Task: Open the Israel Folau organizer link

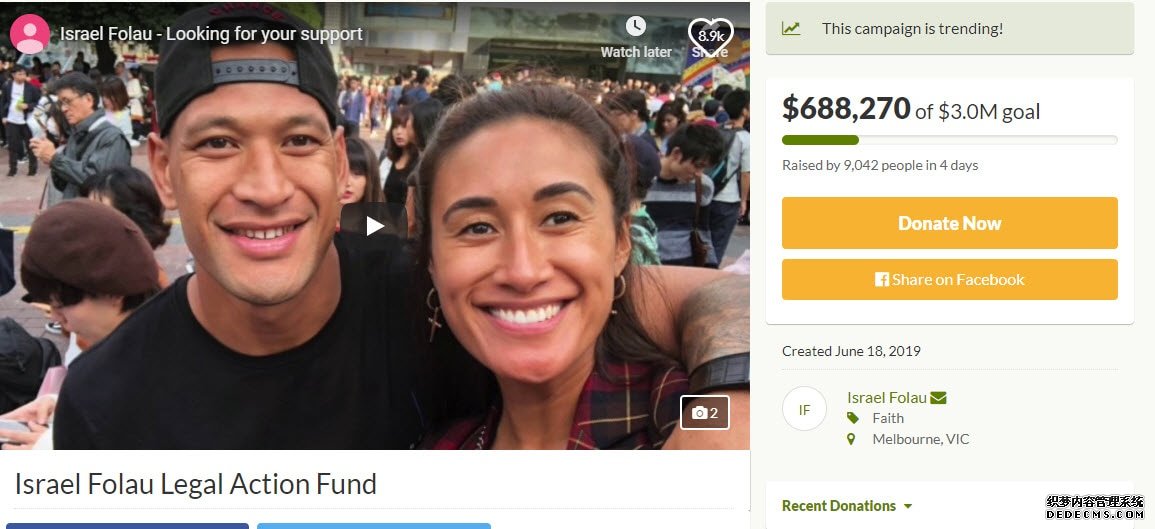Action: (x=887, y=398)
